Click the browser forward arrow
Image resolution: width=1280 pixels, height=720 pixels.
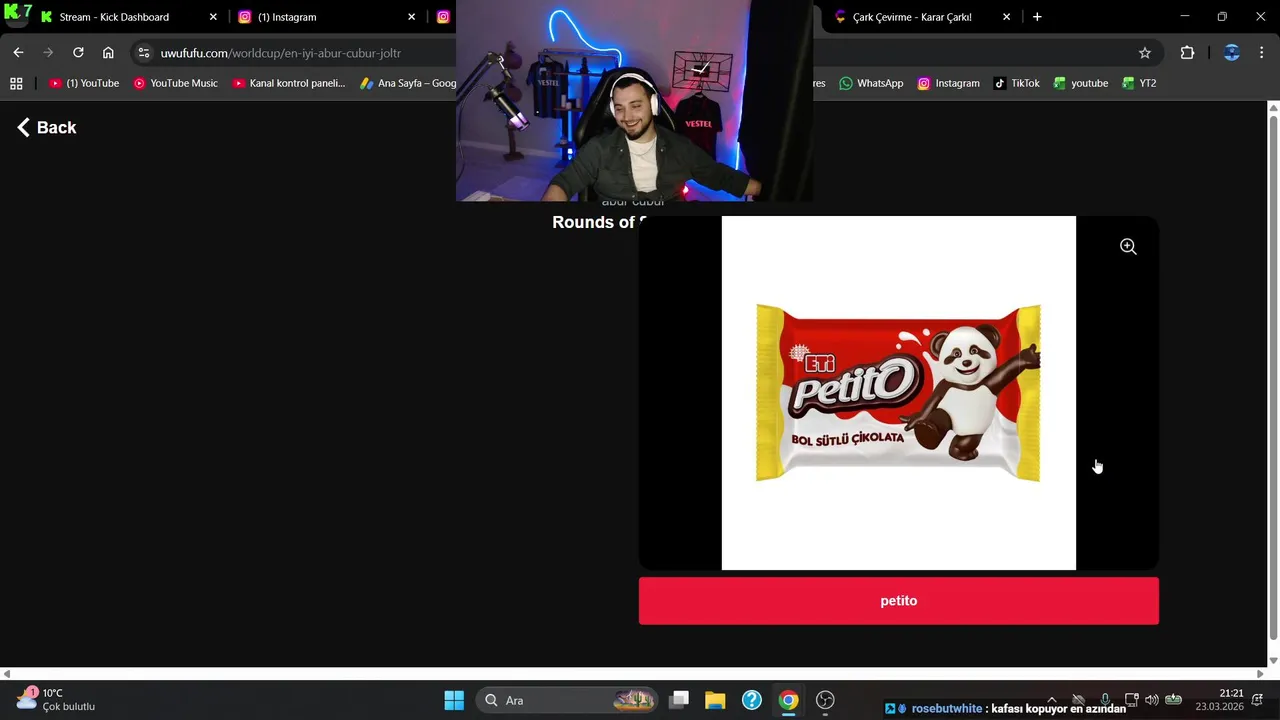click(x=48, y=53)
